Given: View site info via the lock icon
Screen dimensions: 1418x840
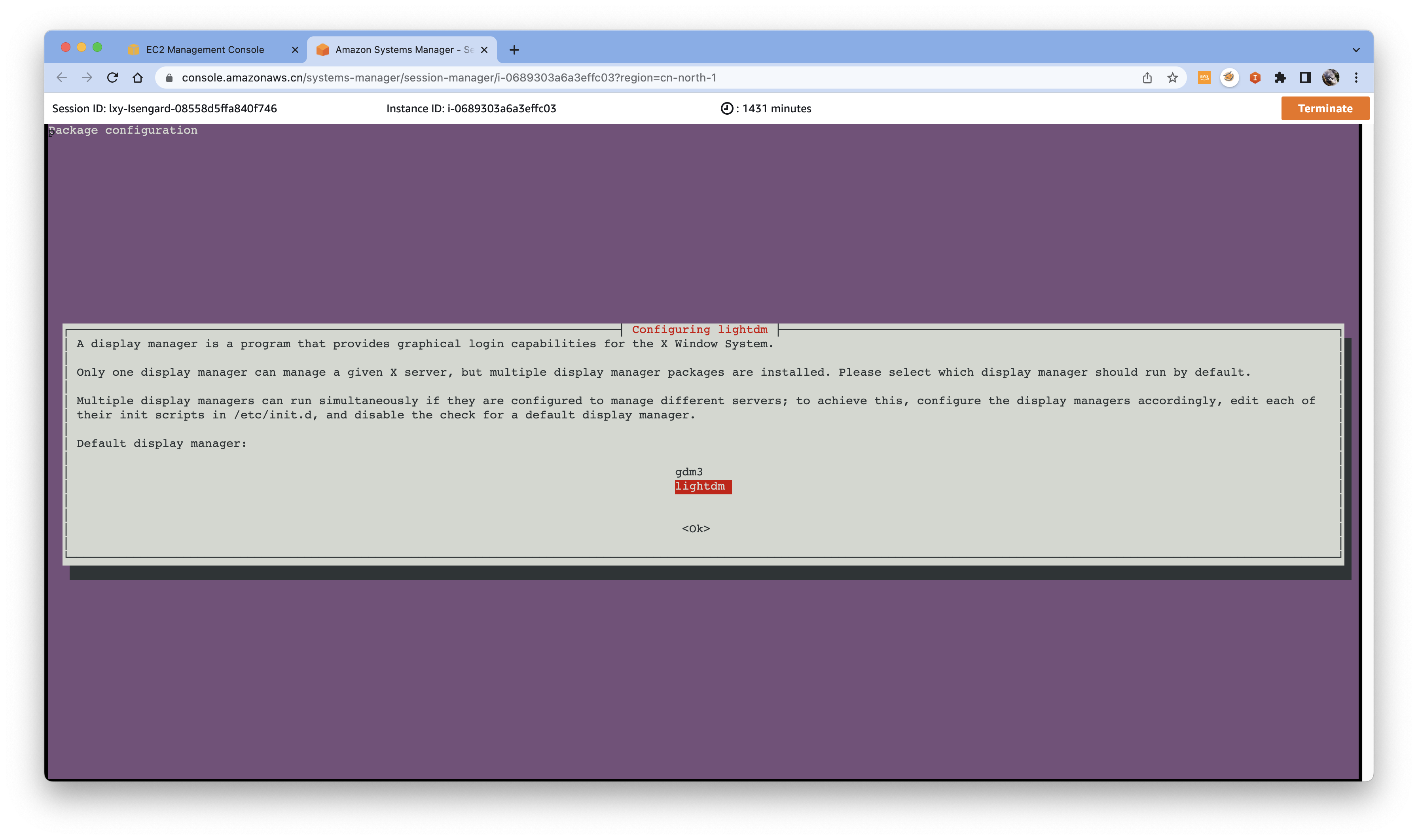Looking at the screenshot, I should click(169, 78).
